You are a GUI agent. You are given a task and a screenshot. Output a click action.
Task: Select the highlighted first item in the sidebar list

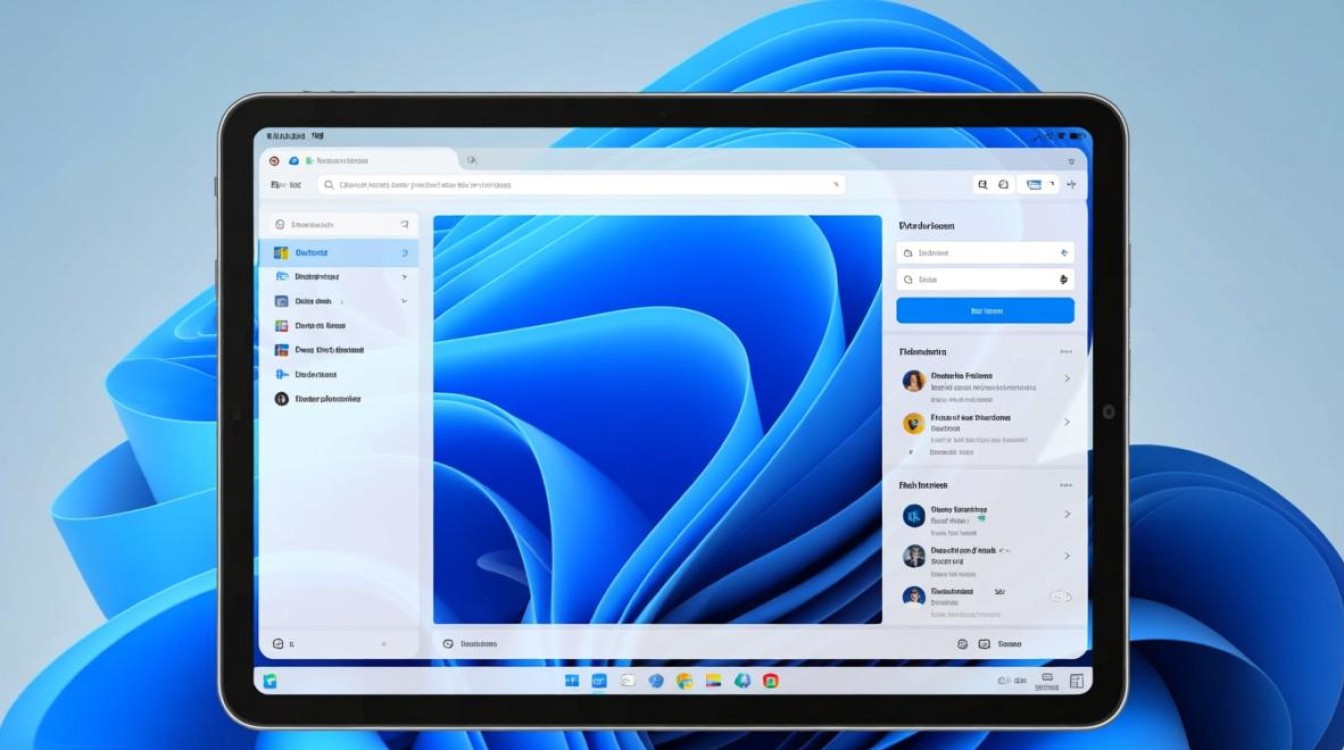[x=338, y=253]
